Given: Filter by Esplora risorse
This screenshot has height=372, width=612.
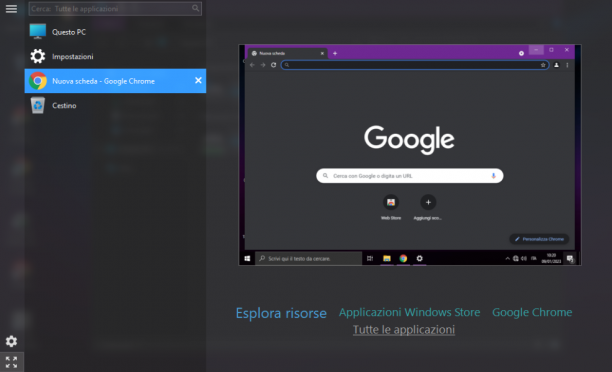Looking at the screenshot, I should click(x=281, y=313).
